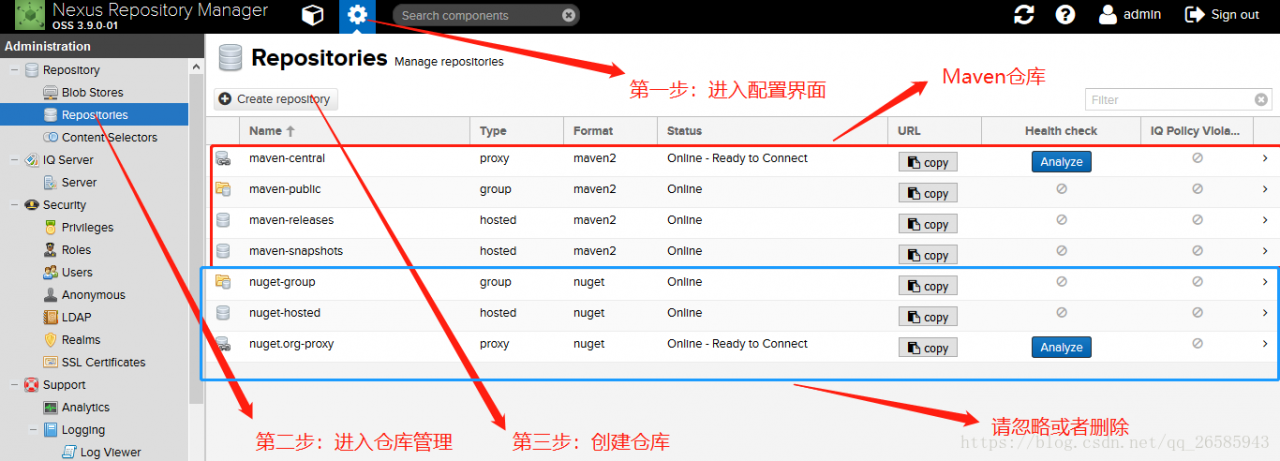Open Content Selectors in sidebar
Image resolution: width=1280 pixels, height=461 pixels.
pos(109,137)
